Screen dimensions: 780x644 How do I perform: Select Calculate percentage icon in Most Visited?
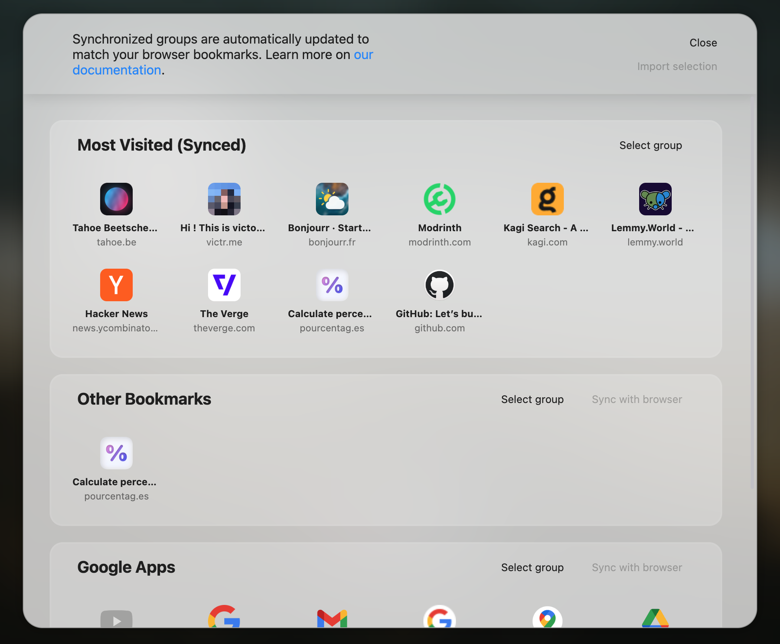(x=332, y=285)
